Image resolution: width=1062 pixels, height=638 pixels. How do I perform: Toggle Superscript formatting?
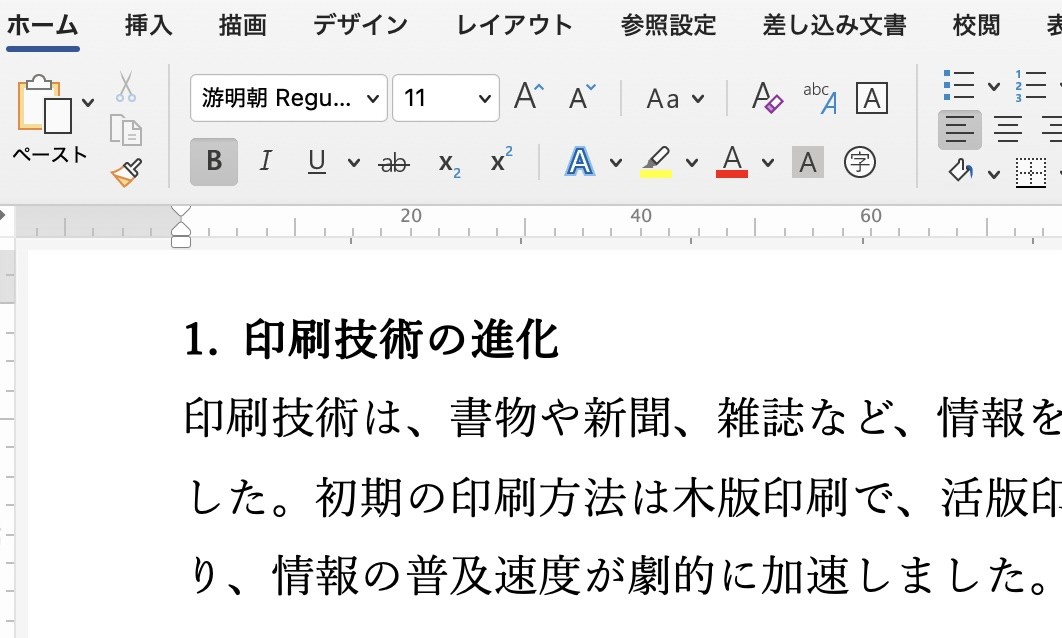point(501,161)
